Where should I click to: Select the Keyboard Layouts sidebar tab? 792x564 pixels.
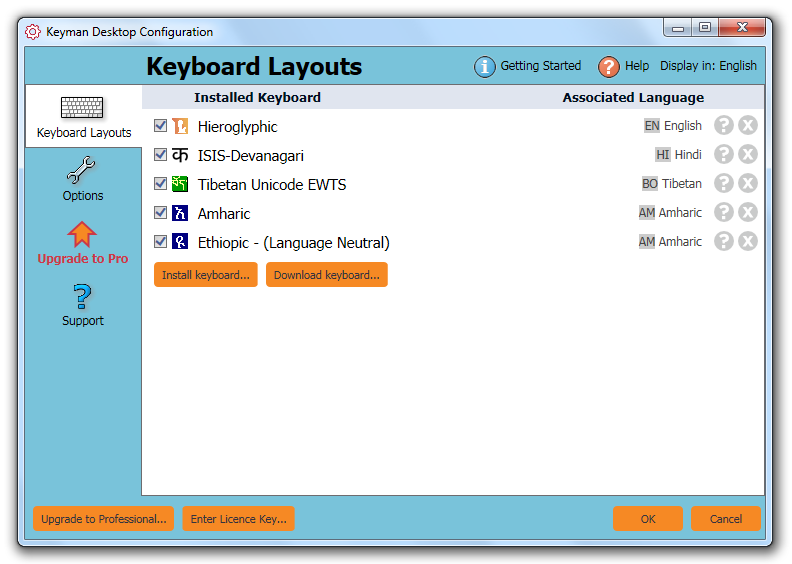click(x=84, y=117)
